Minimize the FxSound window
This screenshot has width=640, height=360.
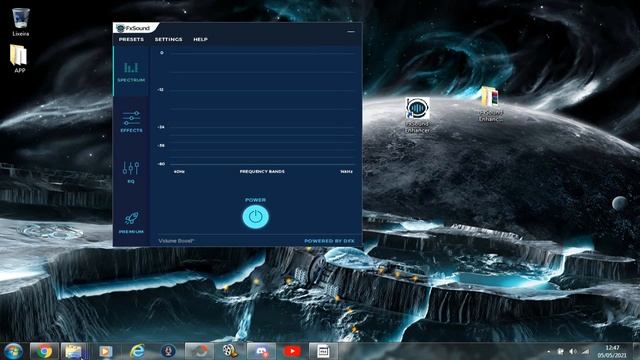[x=351, y=31]
